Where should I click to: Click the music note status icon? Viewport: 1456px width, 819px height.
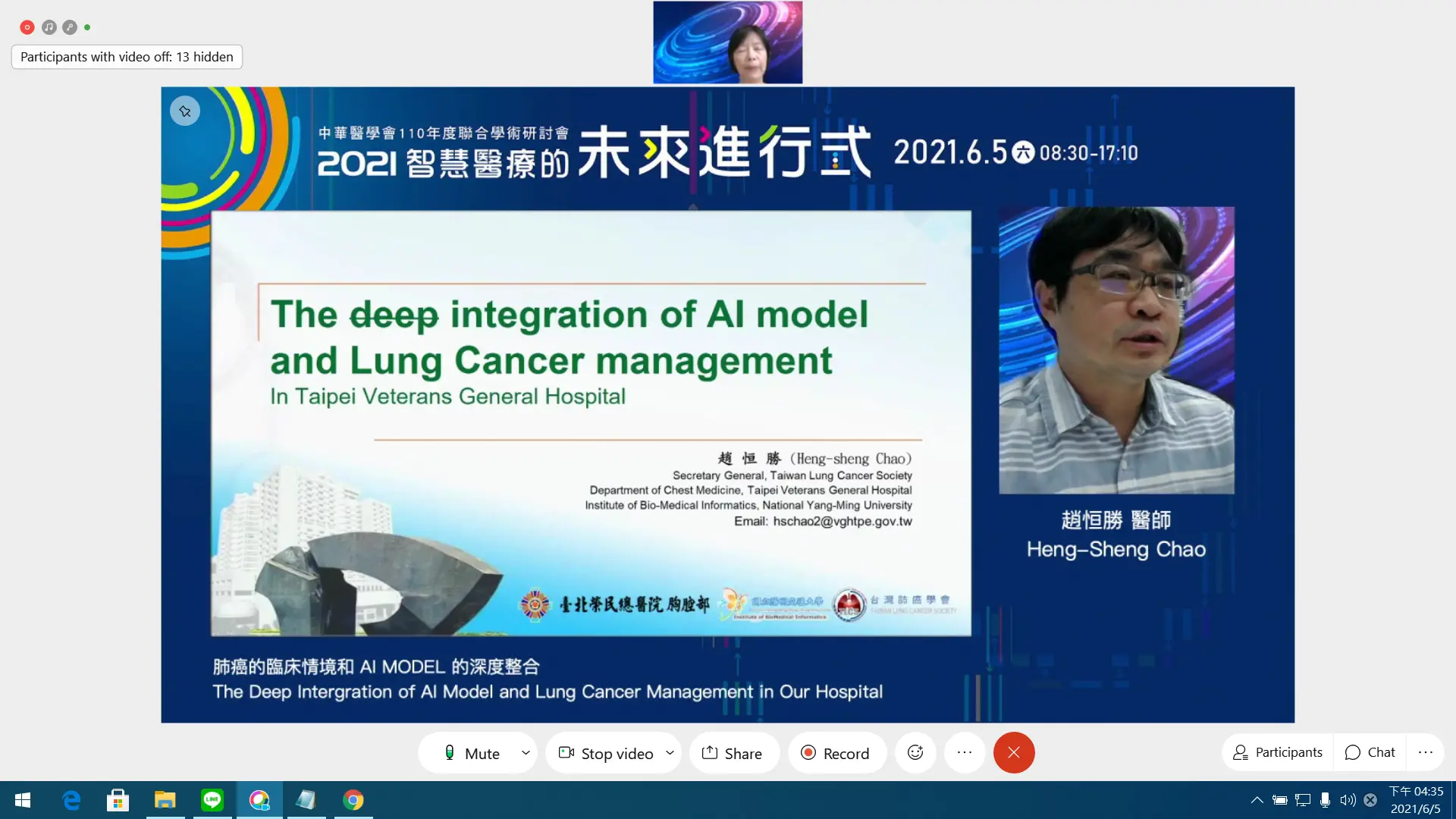click(49, 27)
